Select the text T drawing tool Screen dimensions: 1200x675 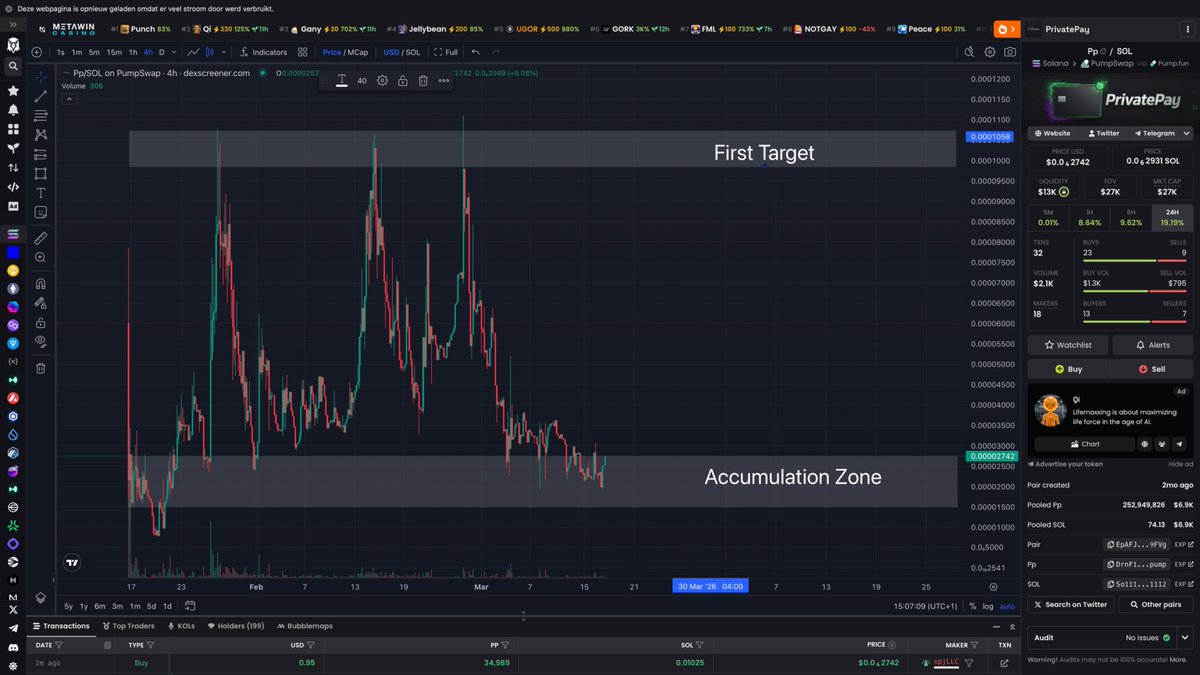click(41, 193)
